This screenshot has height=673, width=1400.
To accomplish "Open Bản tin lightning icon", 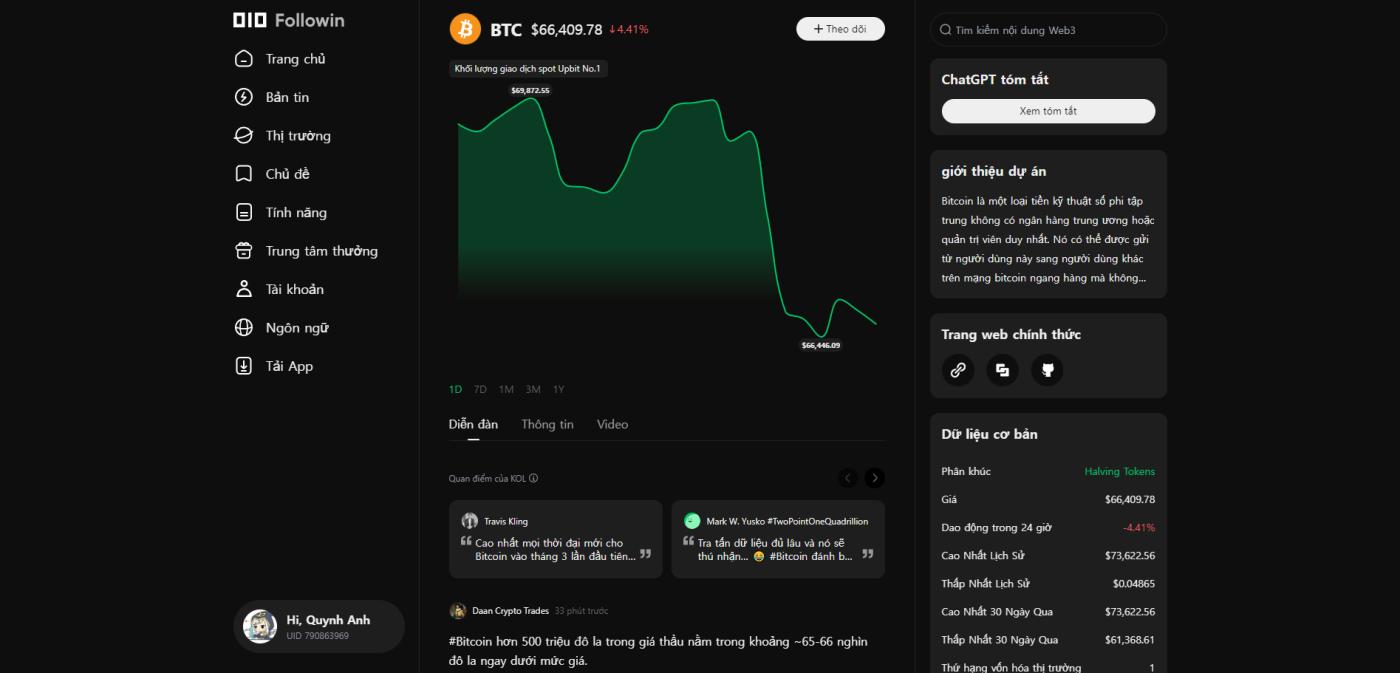I will pyautogui.click(x=244, y=97).
